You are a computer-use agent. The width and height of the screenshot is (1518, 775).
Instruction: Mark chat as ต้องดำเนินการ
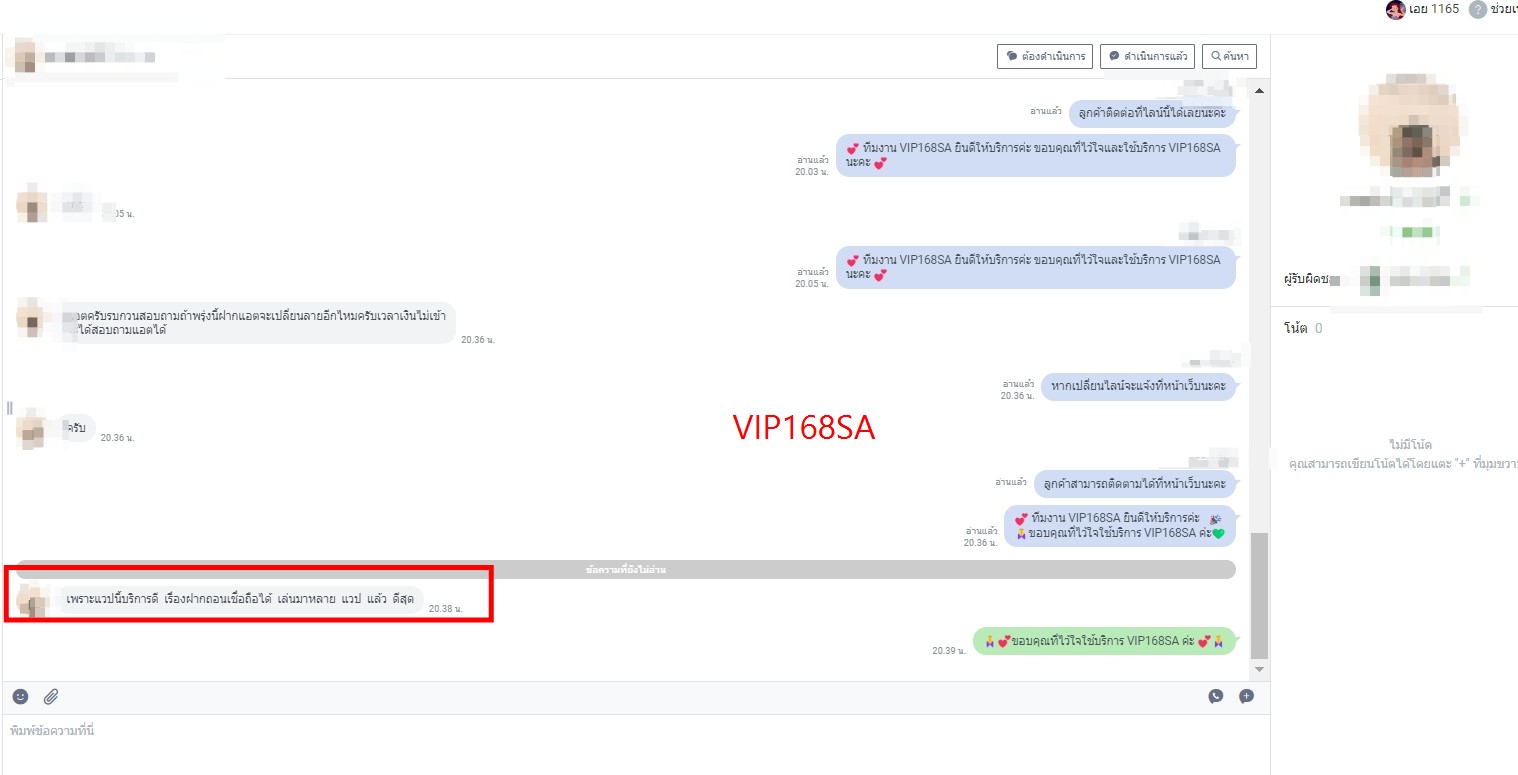[x=1045, y=56]
